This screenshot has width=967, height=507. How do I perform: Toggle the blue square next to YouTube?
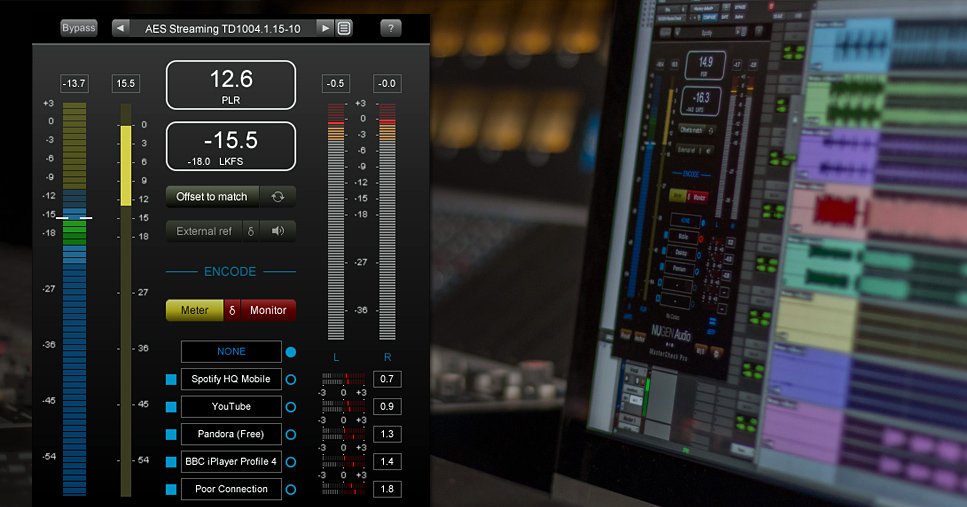(x=171, y=407)
